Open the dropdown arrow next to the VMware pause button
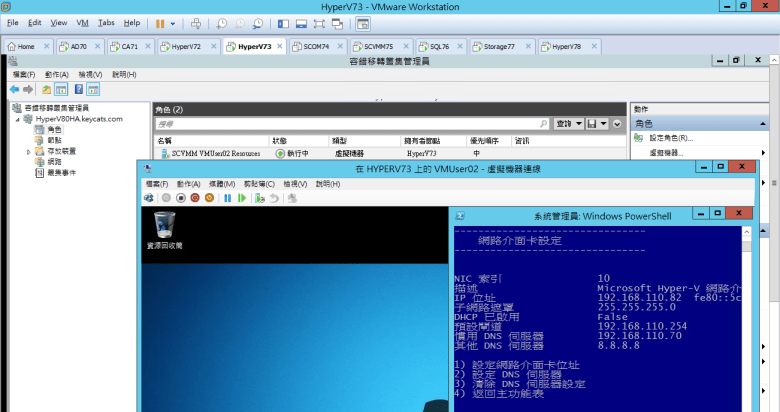 point(173,22)
